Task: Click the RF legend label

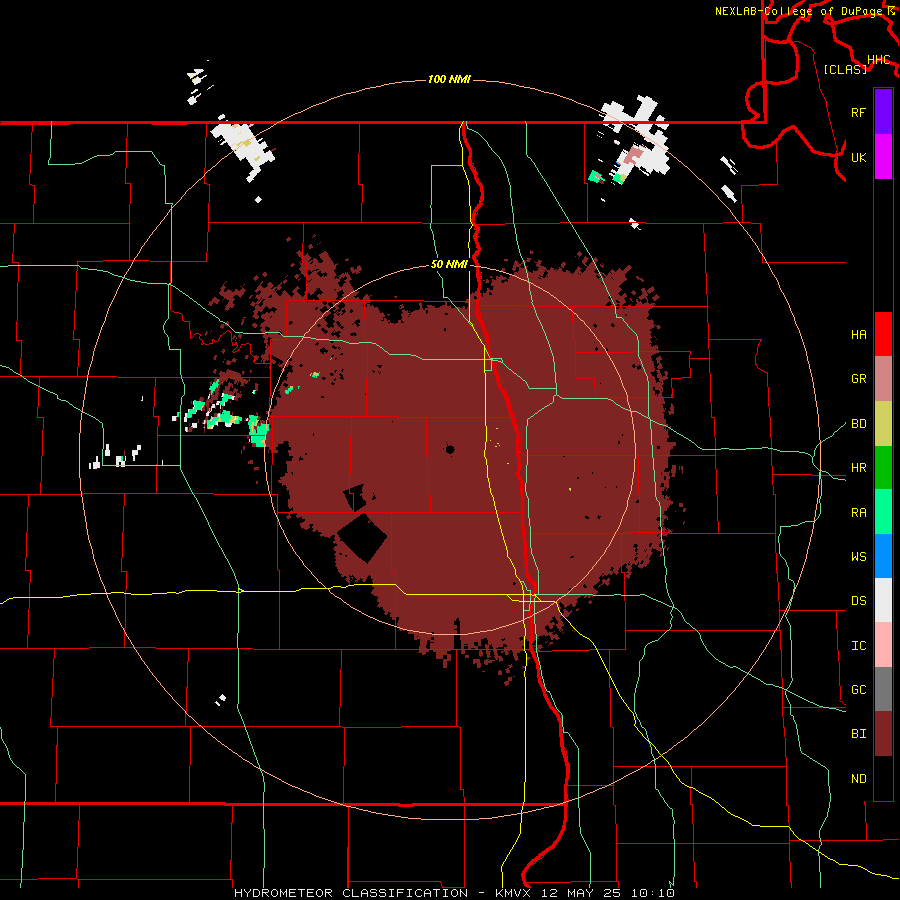Action: pos(859,112)
